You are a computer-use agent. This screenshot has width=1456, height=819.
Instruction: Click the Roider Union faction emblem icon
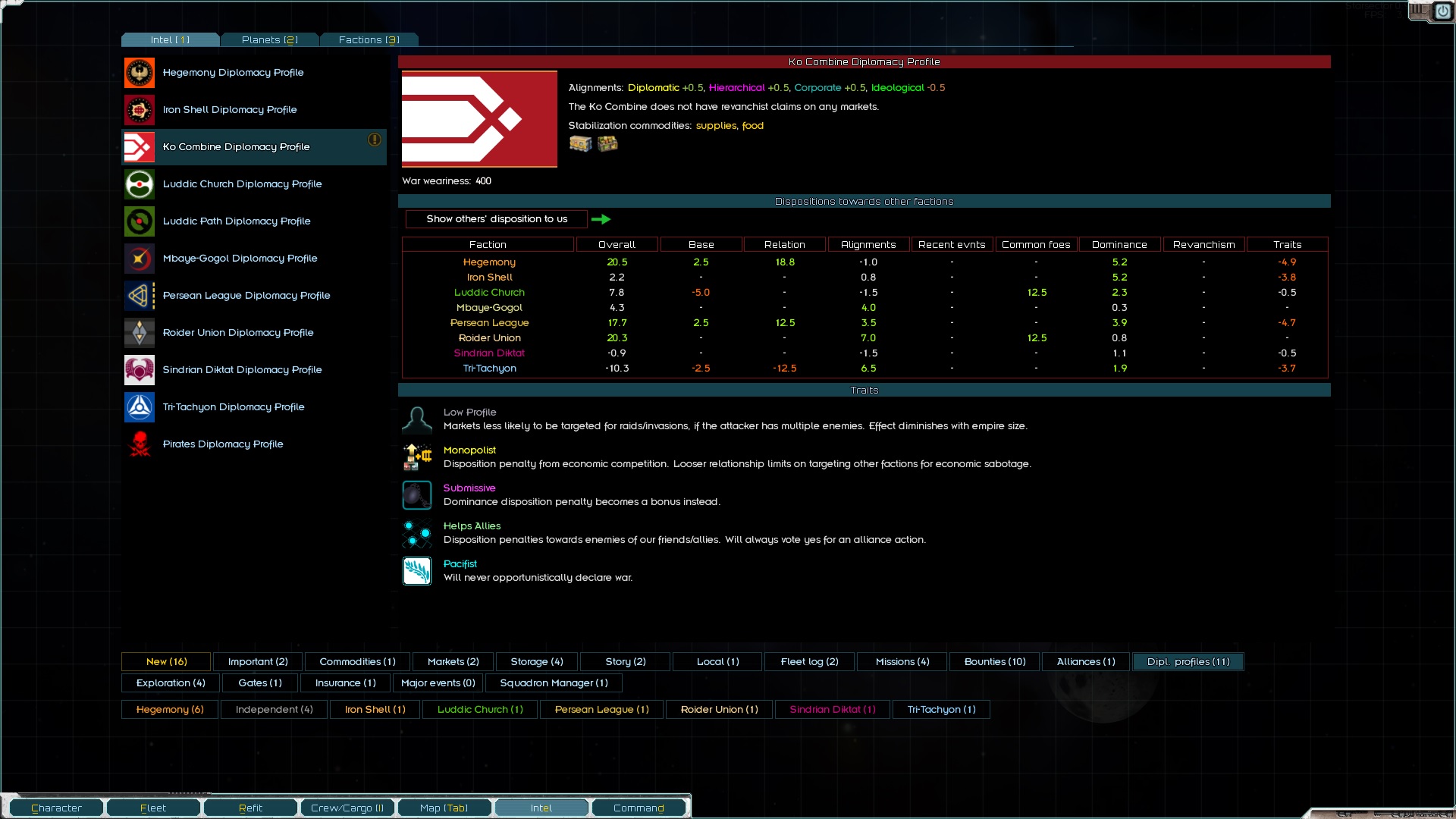tap(140, 333)
